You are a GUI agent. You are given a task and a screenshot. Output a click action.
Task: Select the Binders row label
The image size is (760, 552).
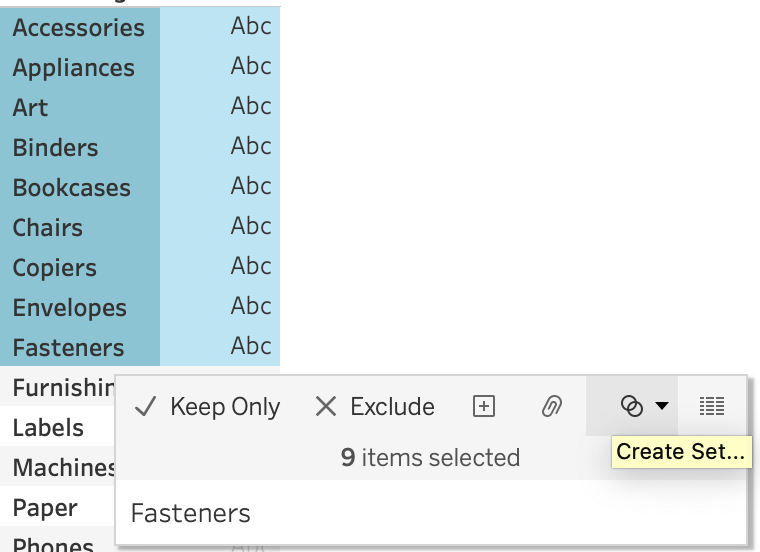tap(55, 148)
